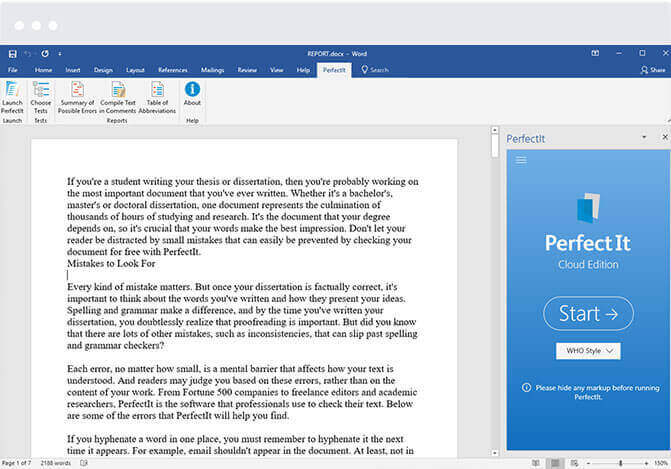The width and height of the screenshot is (671, 469).
Task: Generate Table of Abbreviations
Action: (x=157, y=98)
